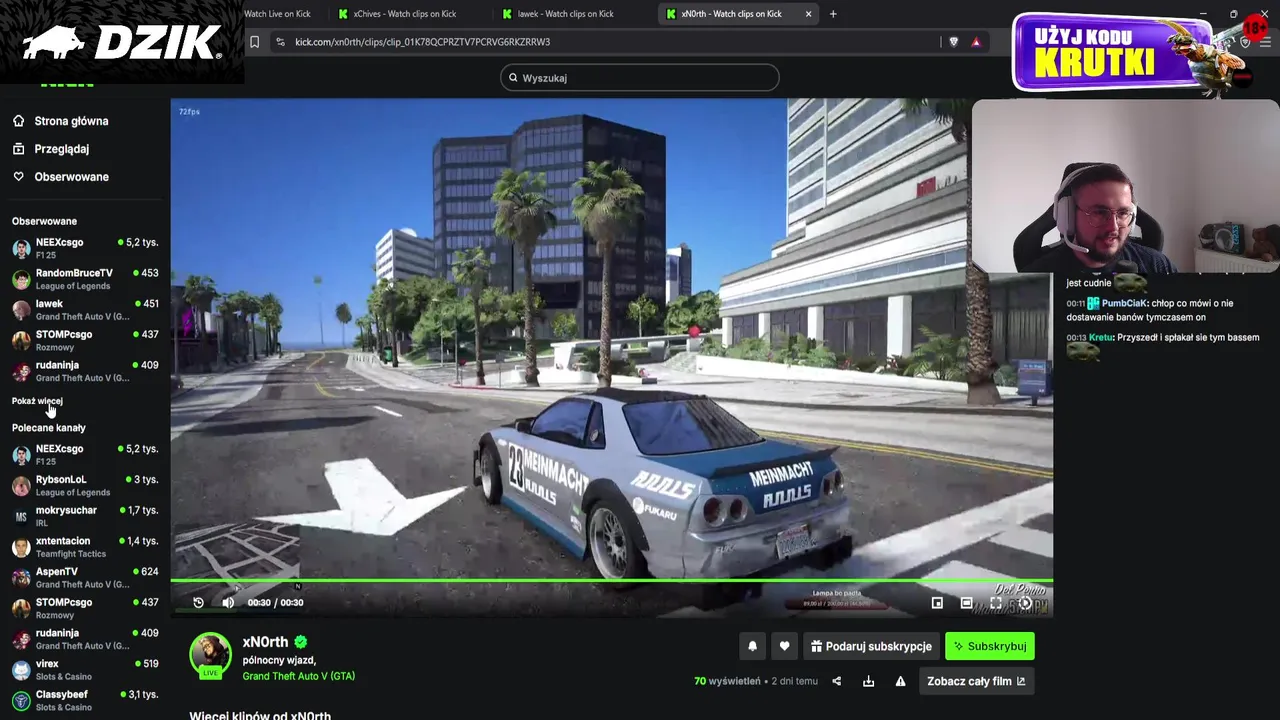Click the Brave Rewards triangle icon

click(976, 42)
